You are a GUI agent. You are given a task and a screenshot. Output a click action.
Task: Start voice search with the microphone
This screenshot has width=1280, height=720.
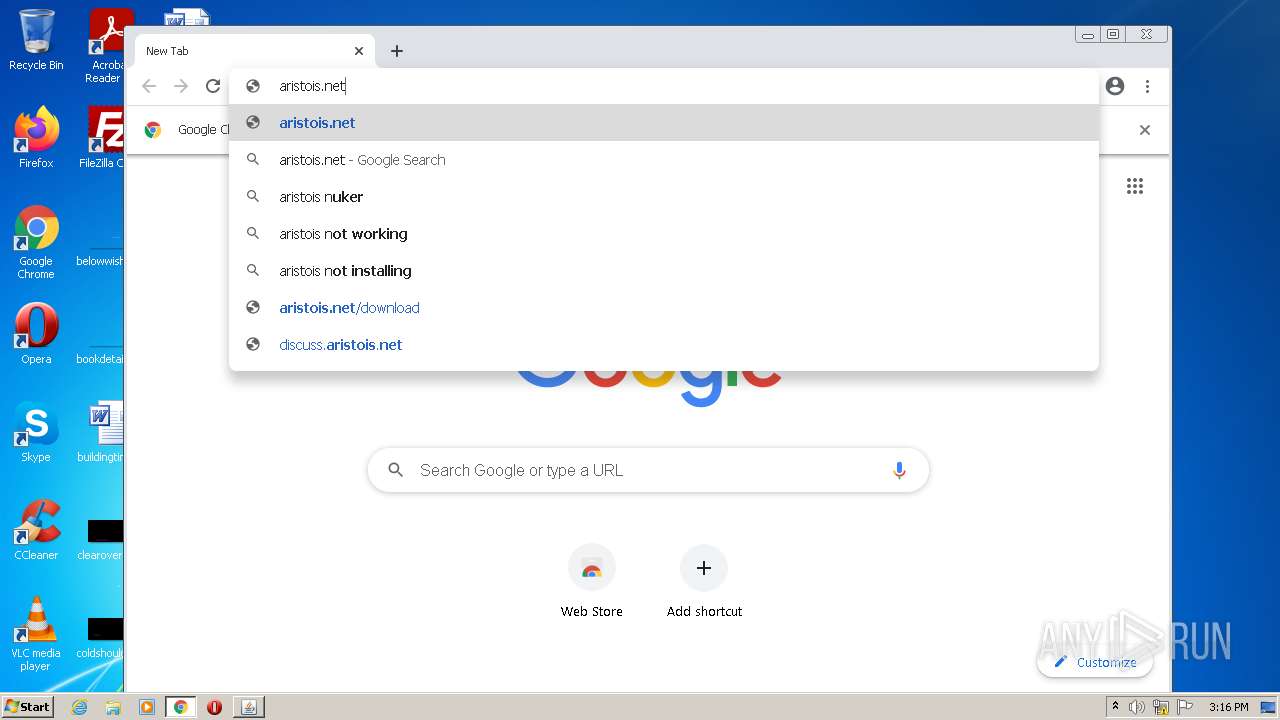[899, 470]
